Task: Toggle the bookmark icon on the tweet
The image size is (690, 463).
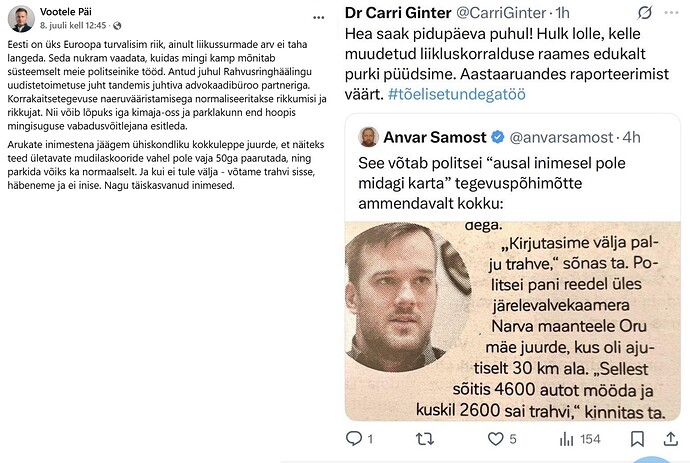Action: tap(637, 439)
